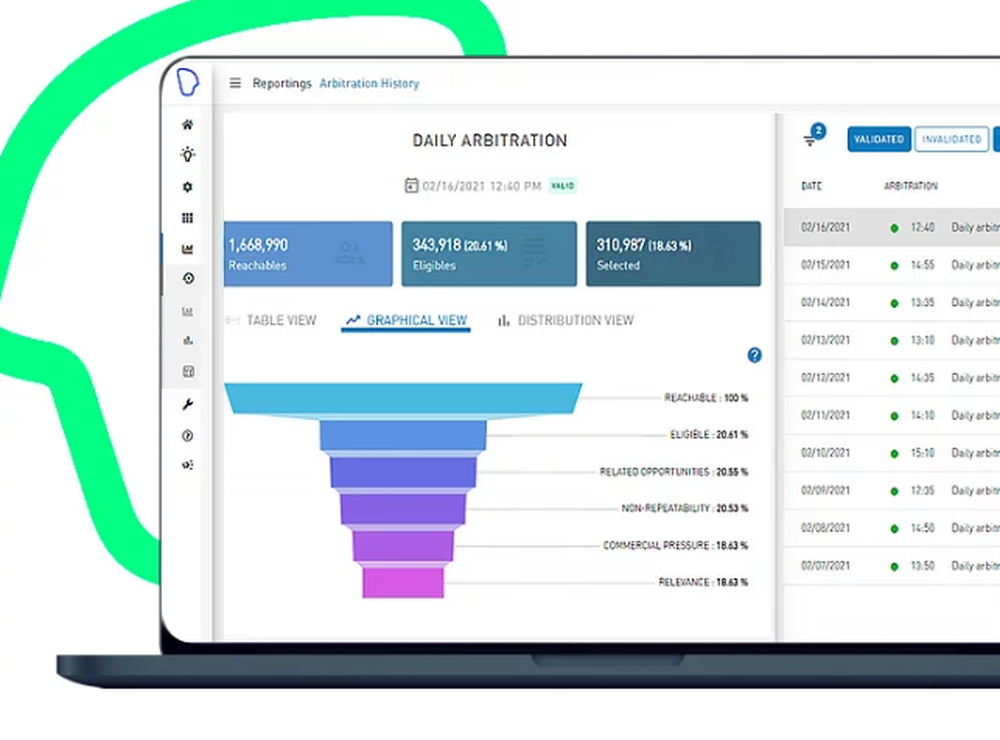The image size is (1000, 740).
Task: Select the 02/10/2021 15:10 arbitration row
Action: coord(892,453)
